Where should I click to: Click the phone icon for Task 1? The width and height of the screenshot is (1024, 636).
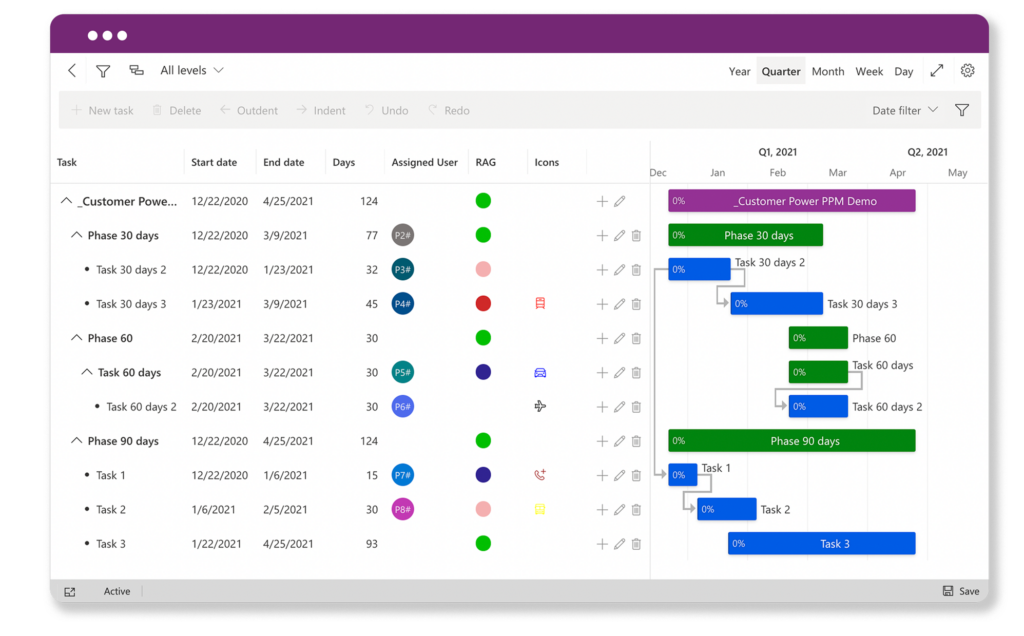(x=540, y=475)
